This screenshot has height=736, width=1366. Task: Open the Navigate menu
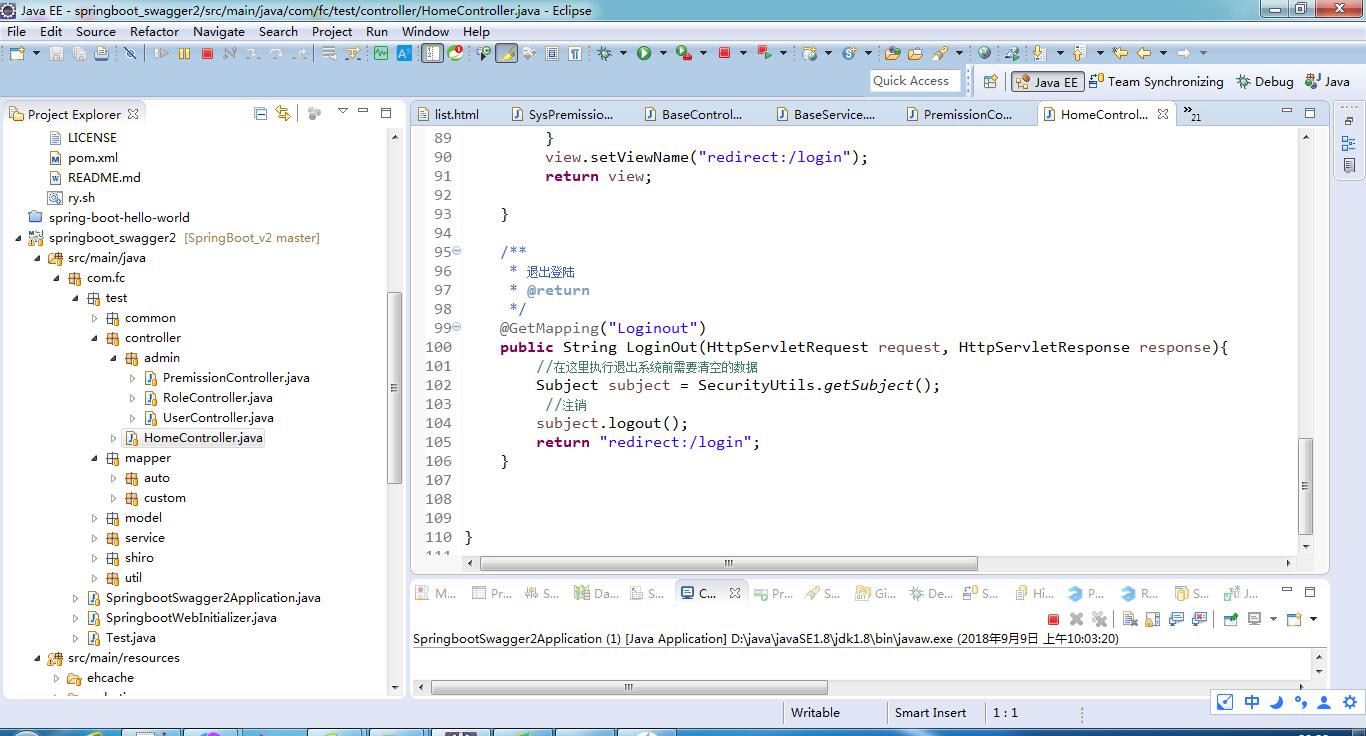[x=219, y=31]
